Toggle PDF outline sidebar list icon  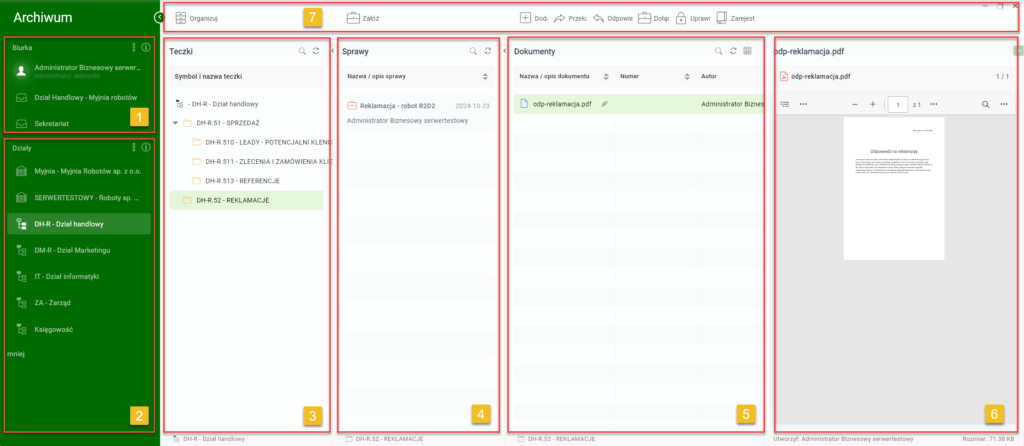click(785, 104)
